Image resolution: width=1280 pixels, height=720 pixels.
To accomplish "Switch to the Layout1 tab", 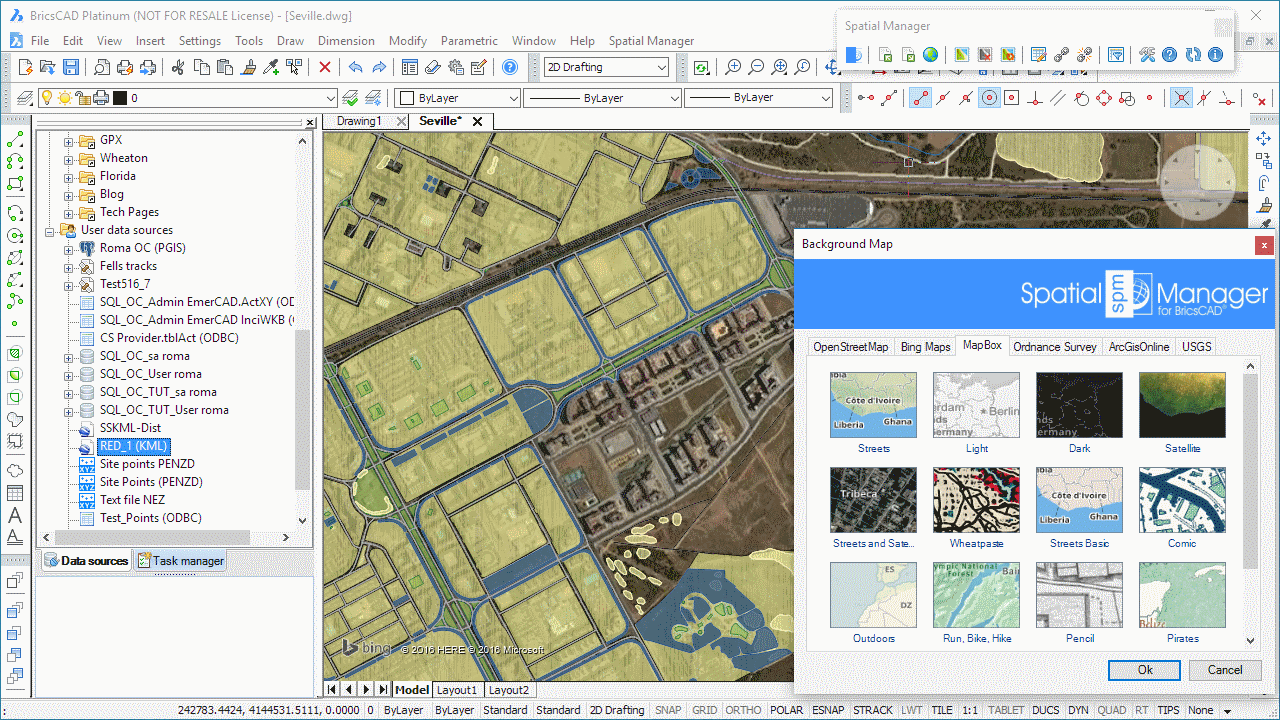I will [457, 690].
